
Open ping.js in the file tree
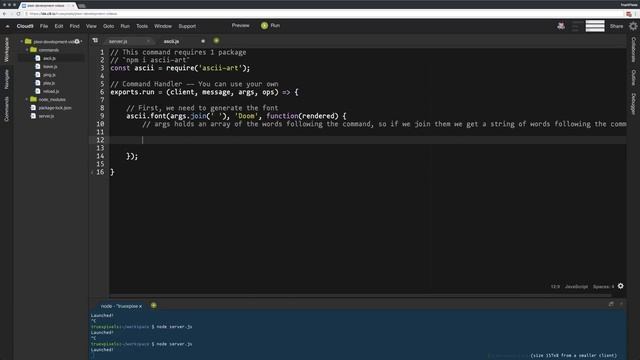(x=49, y=75)
